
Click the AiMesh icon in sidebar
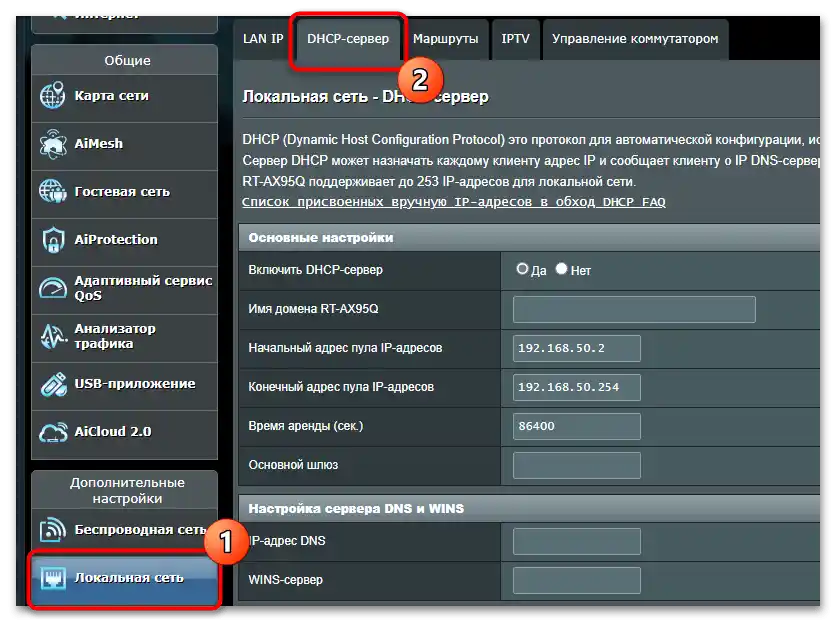(x=52, y=144)
